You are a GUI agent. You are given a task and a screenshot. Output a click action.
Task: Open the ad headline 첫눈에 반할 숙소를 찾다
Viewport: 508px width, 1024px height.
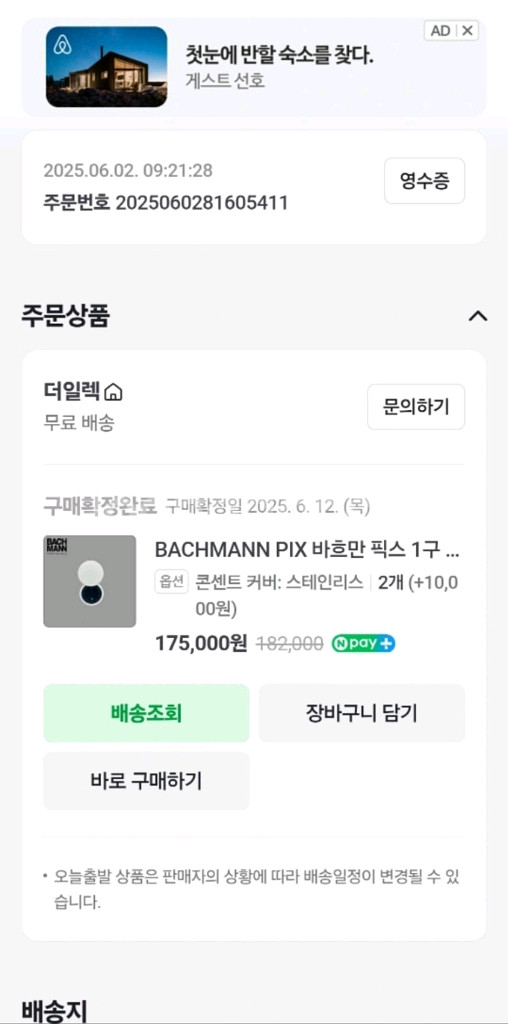click(279, 55)
